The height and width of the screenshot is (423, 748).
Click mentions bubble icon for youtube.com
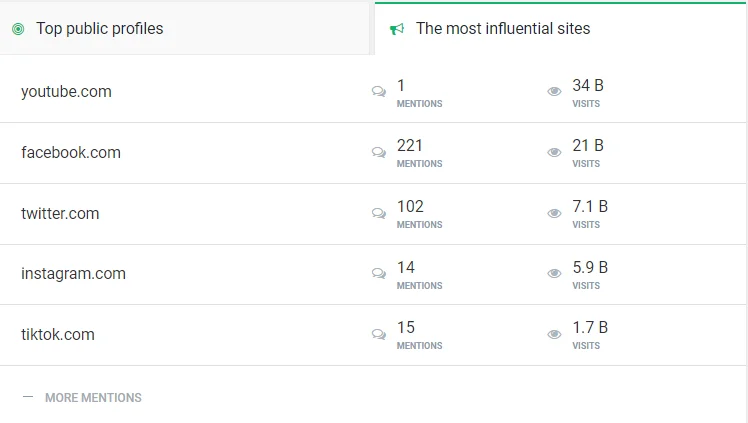click(379, 92)
